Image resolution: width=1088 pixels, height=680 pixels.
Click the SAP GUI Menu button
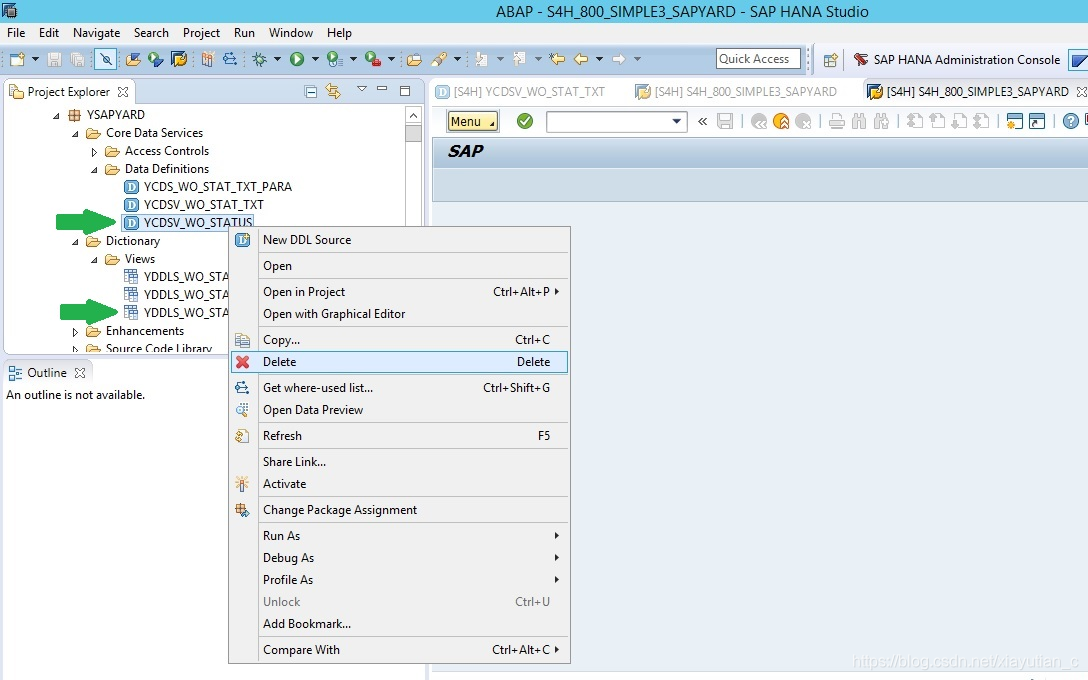[x=473, y=121]
